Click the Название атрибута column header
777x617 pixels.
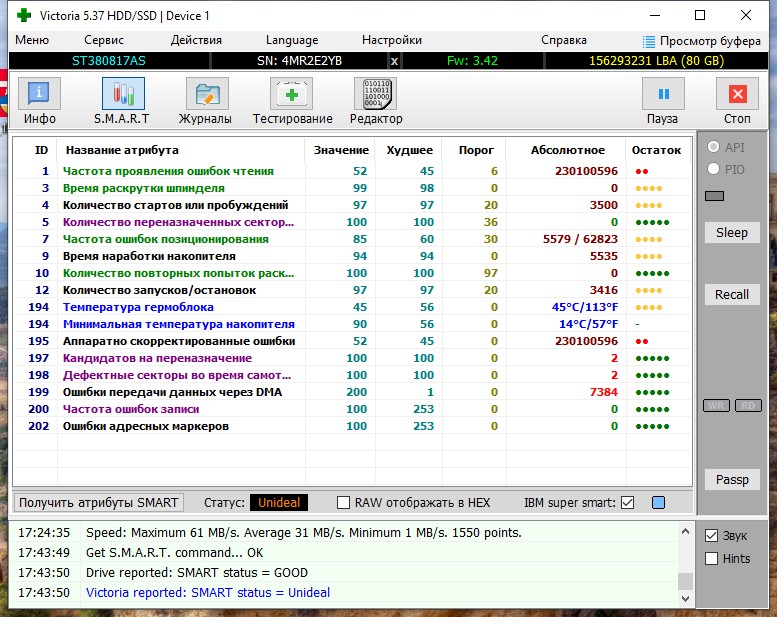point(122,150)
